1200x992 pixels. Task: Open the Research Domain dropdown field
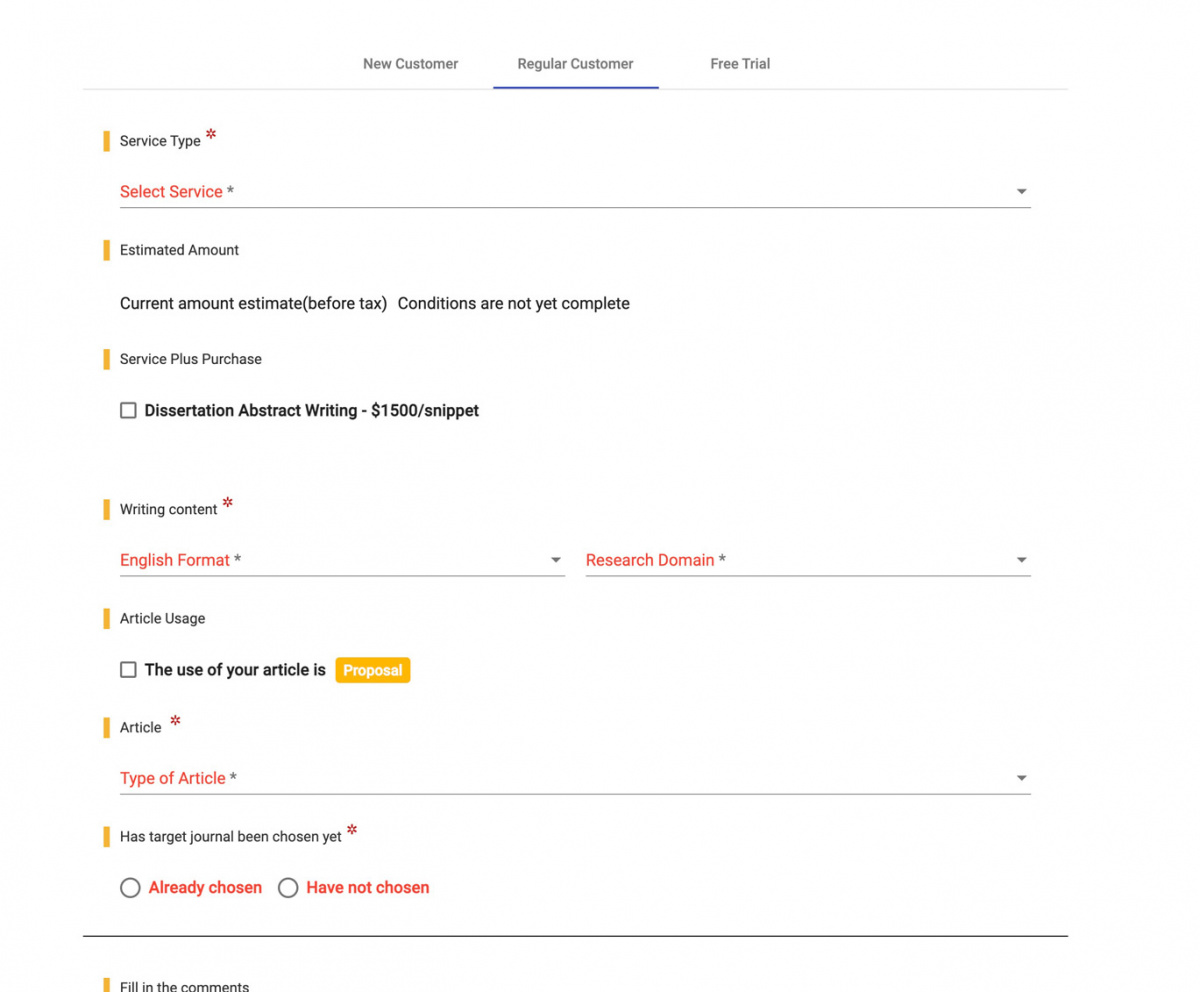(x=808, y=560)
